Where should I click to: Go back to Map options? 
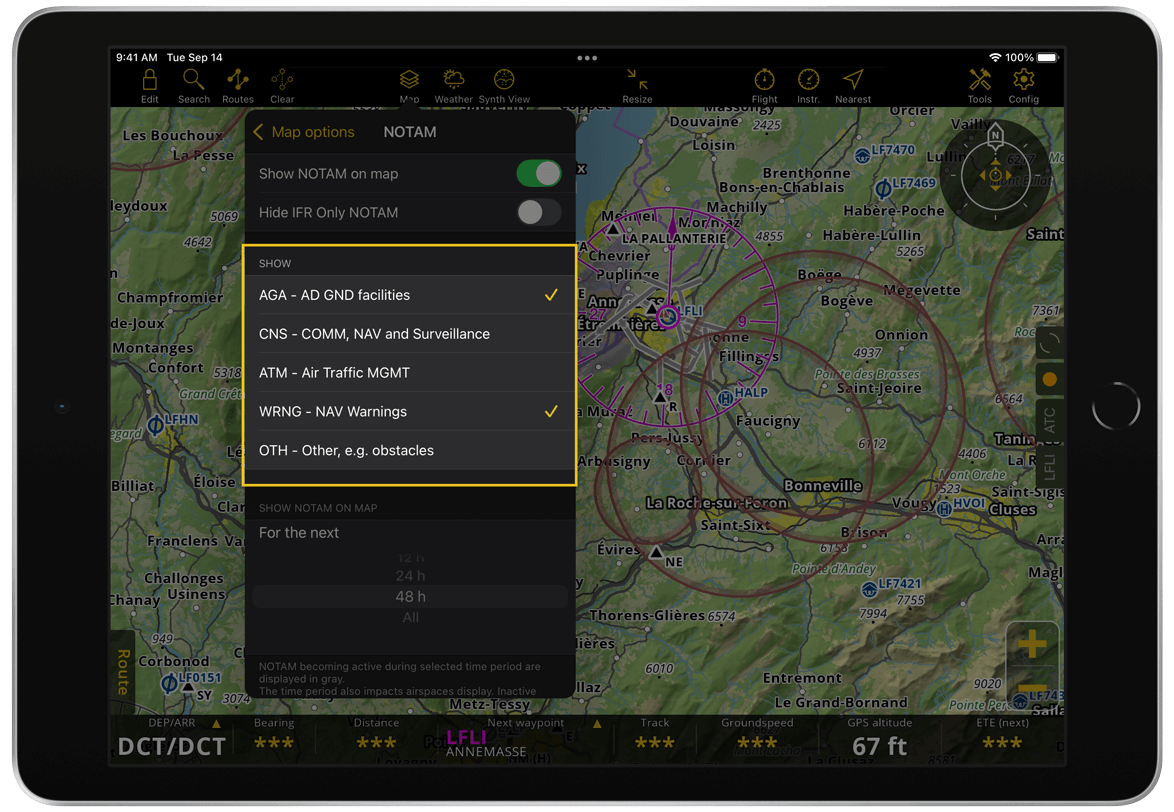tap(304, 131)
